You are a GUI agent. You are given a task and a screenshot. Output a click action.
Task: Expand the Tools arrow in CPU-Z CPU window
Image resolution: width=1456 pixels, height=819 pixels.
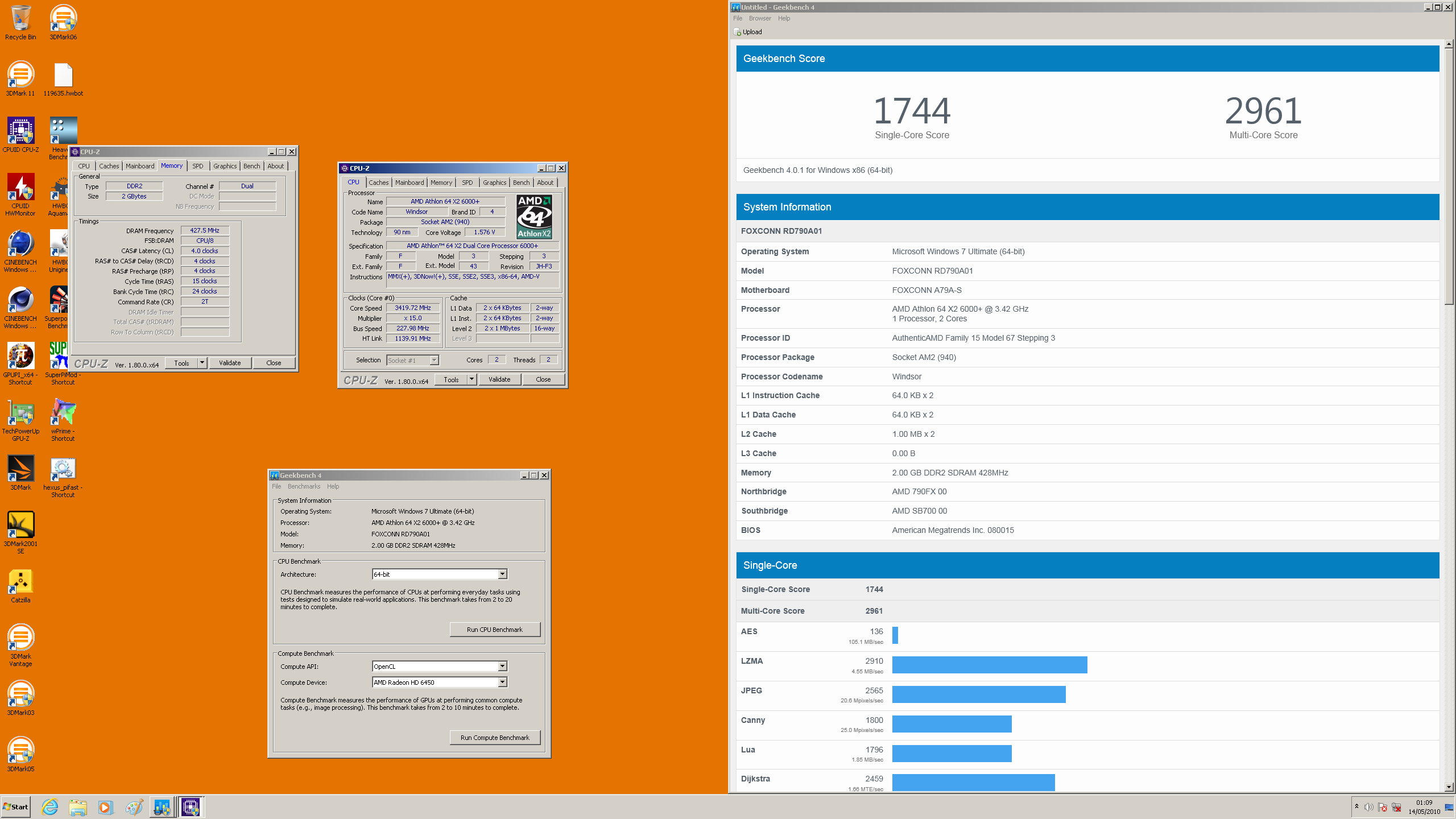coord(471,379)
